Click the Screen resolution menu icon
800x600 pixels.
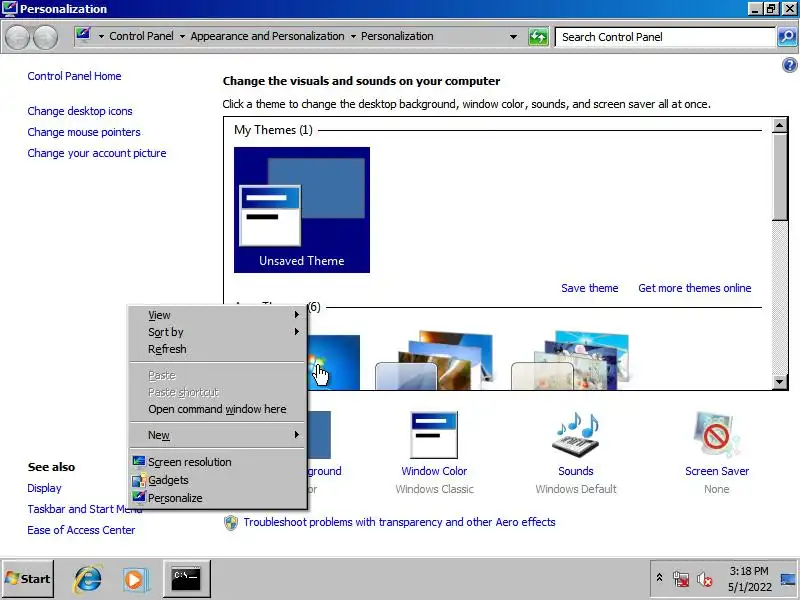[x=138, y=462]
